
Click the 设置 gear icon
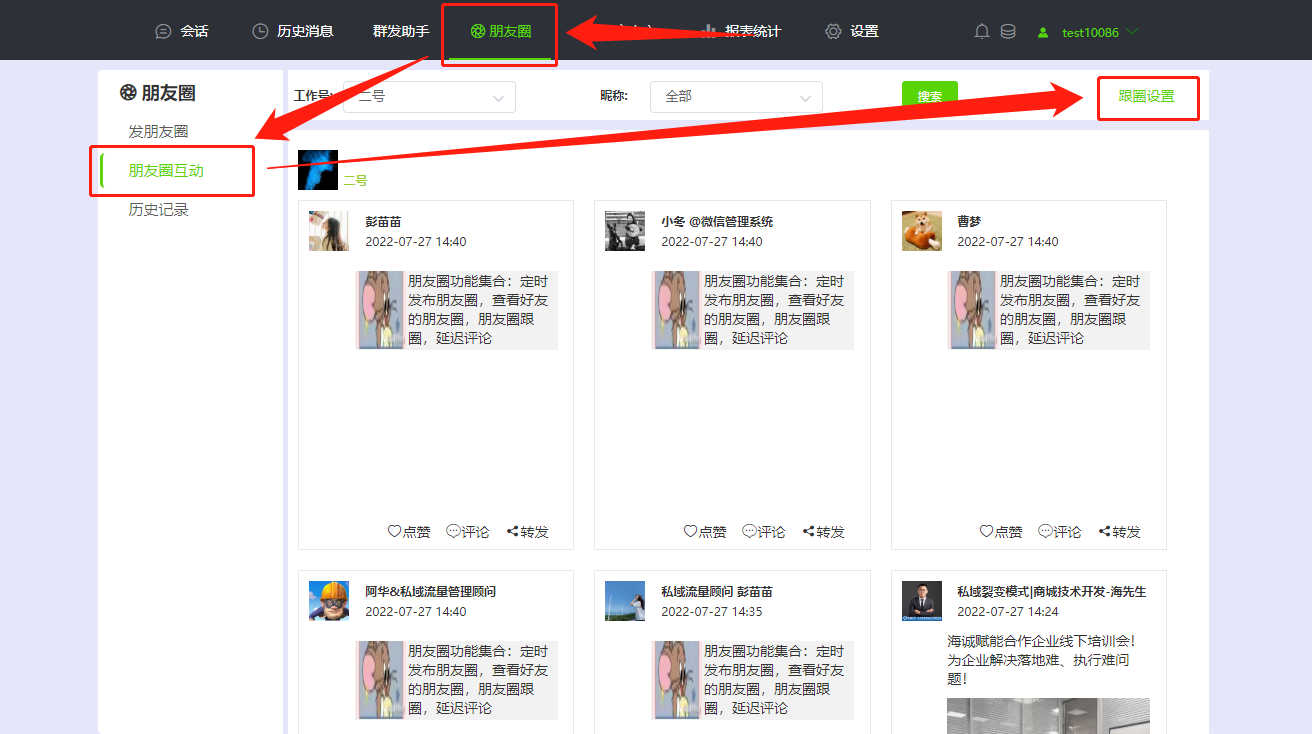pos(833,31)
